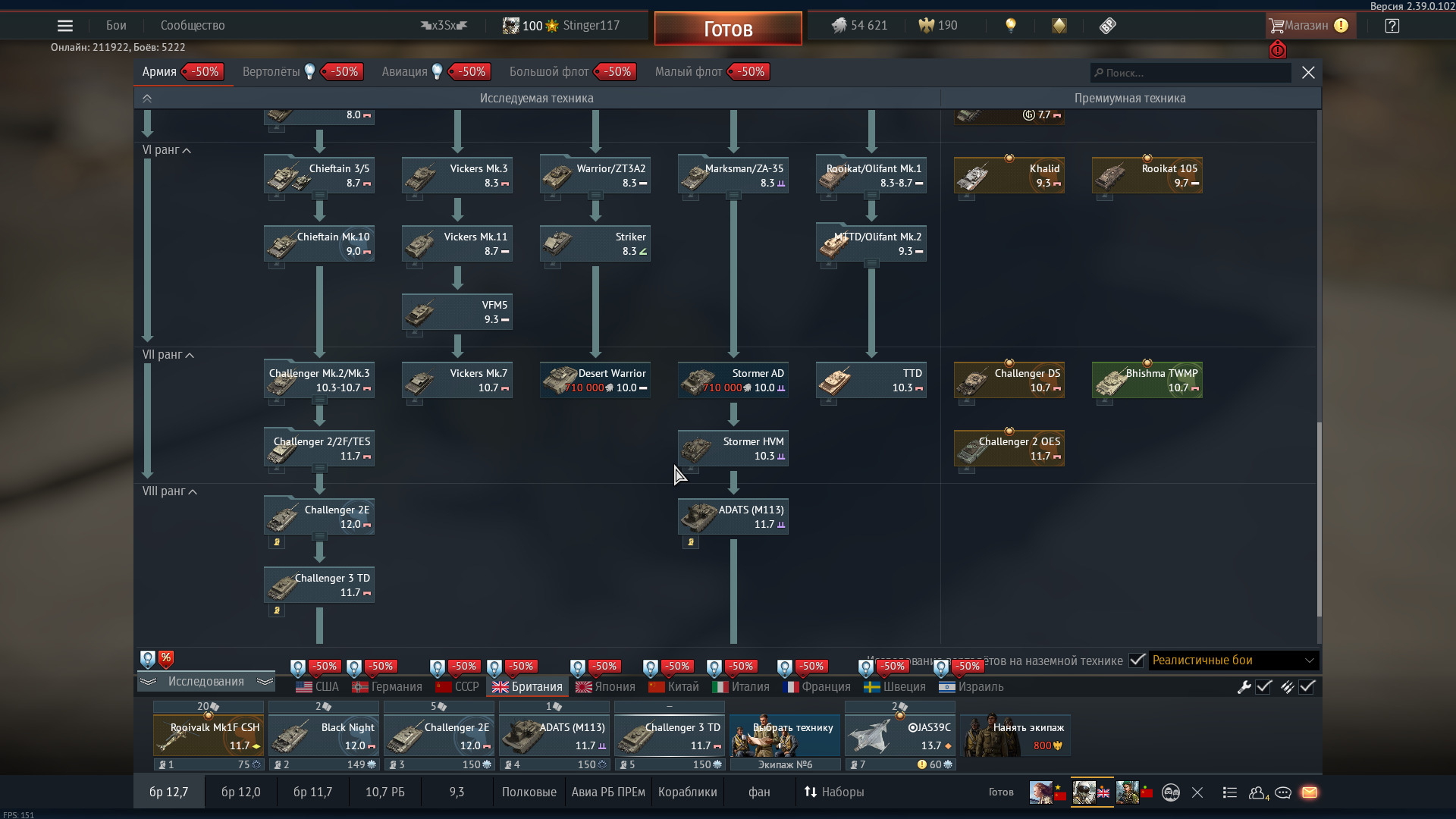The height and width of the screenshot is (819, 1456).
Task: Toggle helicopter research on ground vehicles checkbox
Action: click(1137, 661)
